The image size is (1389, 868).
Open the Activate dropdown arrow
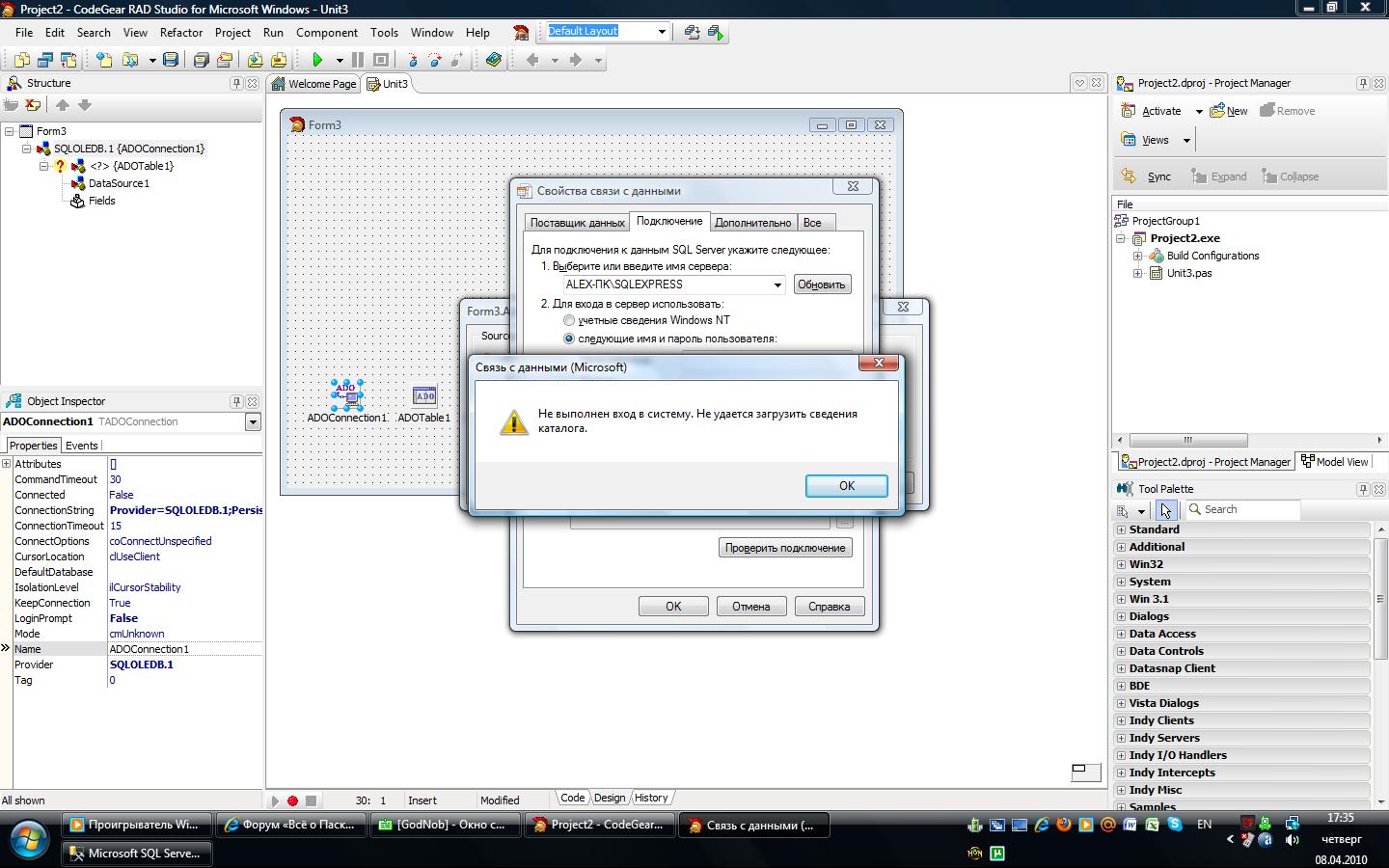1199,111
